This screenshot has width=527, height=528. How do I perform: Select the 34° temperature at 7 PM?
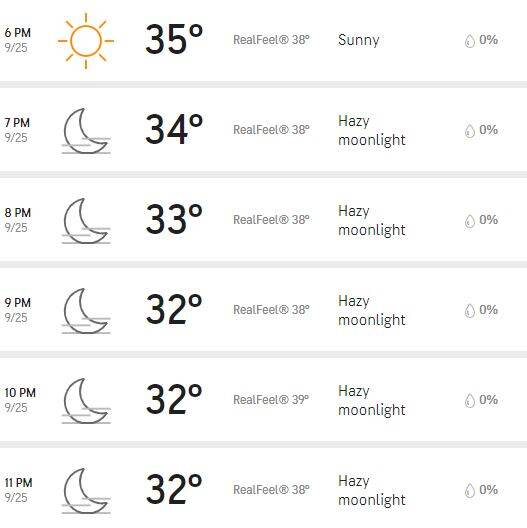tap(174, 129)
